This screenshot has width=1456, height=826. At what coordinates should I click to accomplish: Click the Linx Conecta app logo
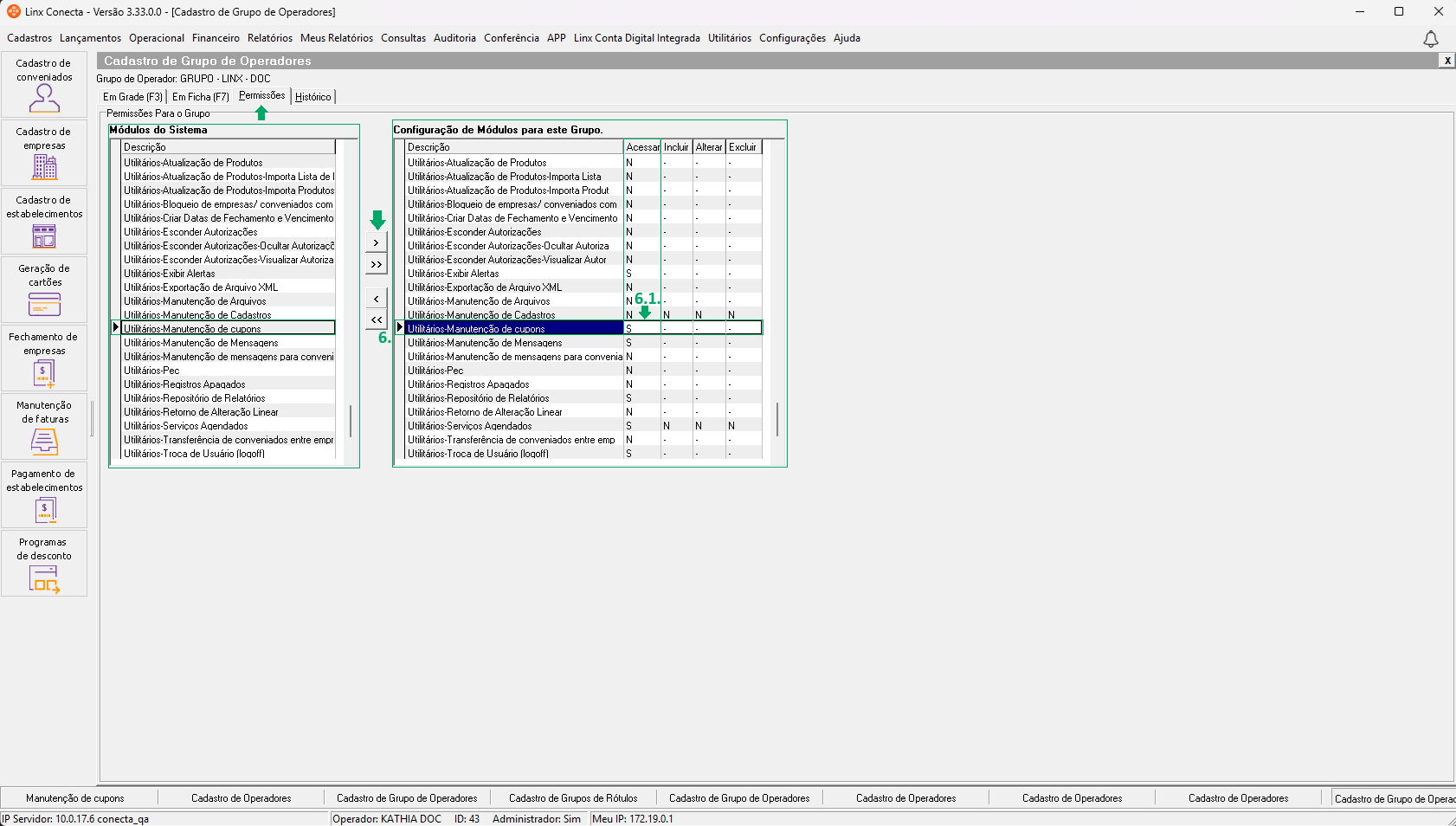tap(14, 11)
